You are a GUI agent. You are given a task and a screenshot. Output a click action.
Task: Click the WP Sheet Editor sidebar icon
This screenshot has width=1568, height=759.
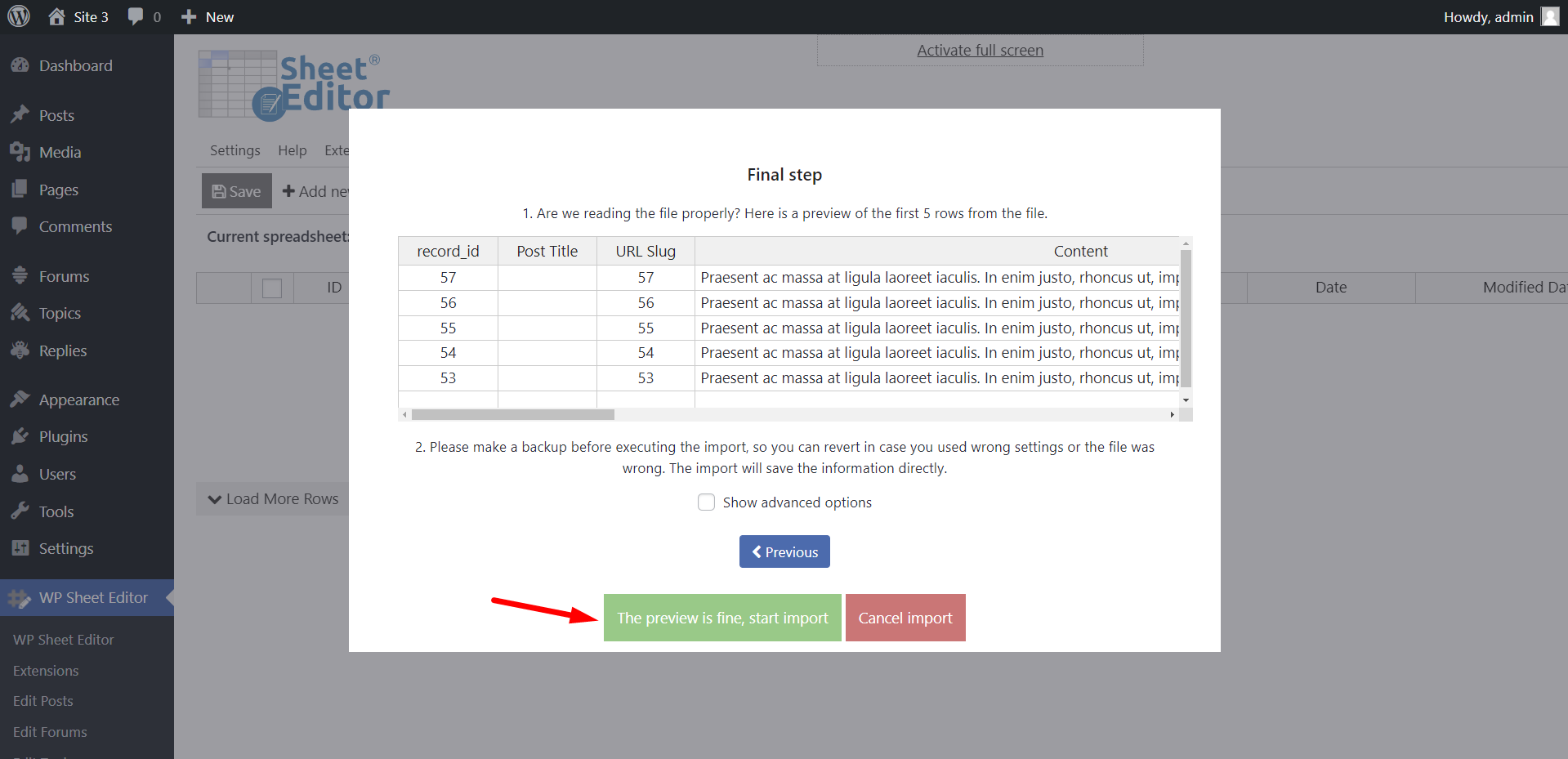tap(20, 598)
